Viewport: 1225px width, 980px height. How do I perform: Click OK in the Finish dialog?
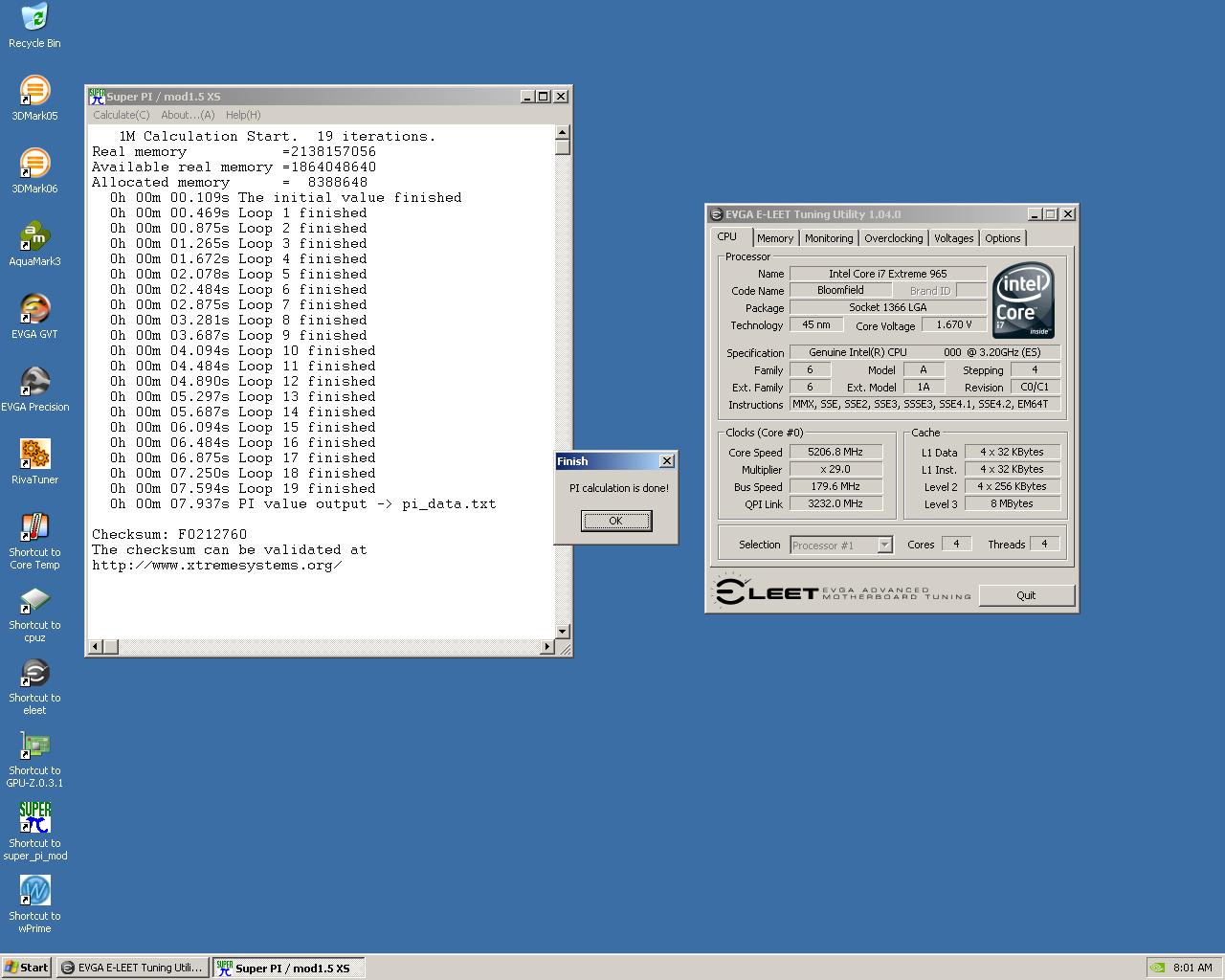click(x=616, y=521)
